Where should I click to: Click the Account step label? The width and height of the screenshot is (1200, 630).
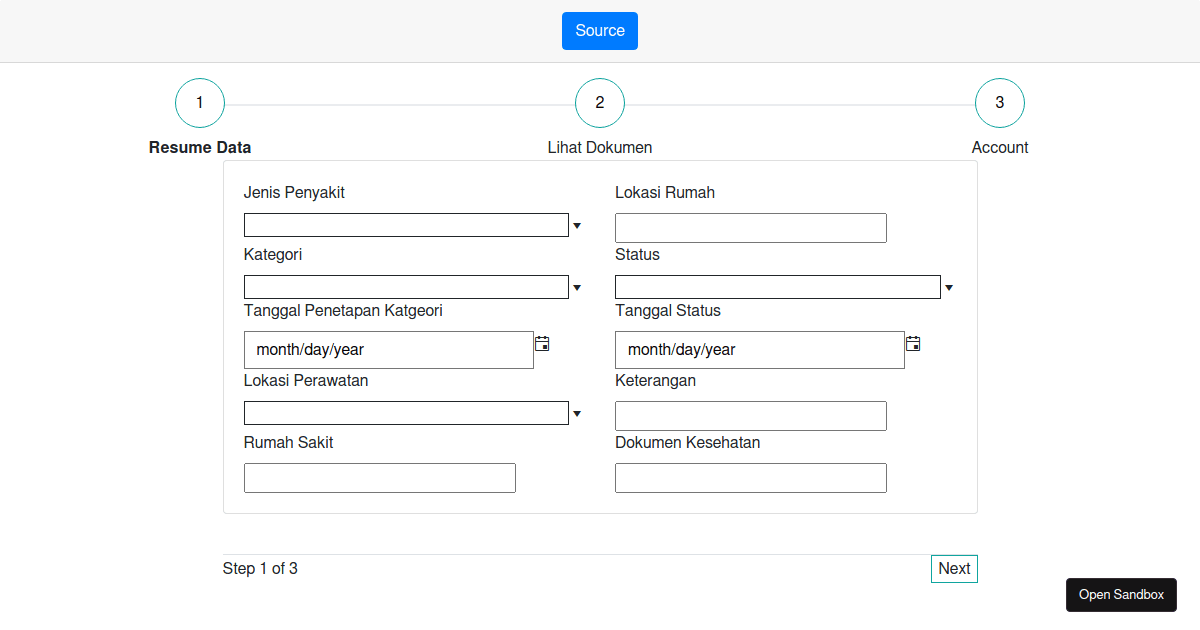[1000, 148]
